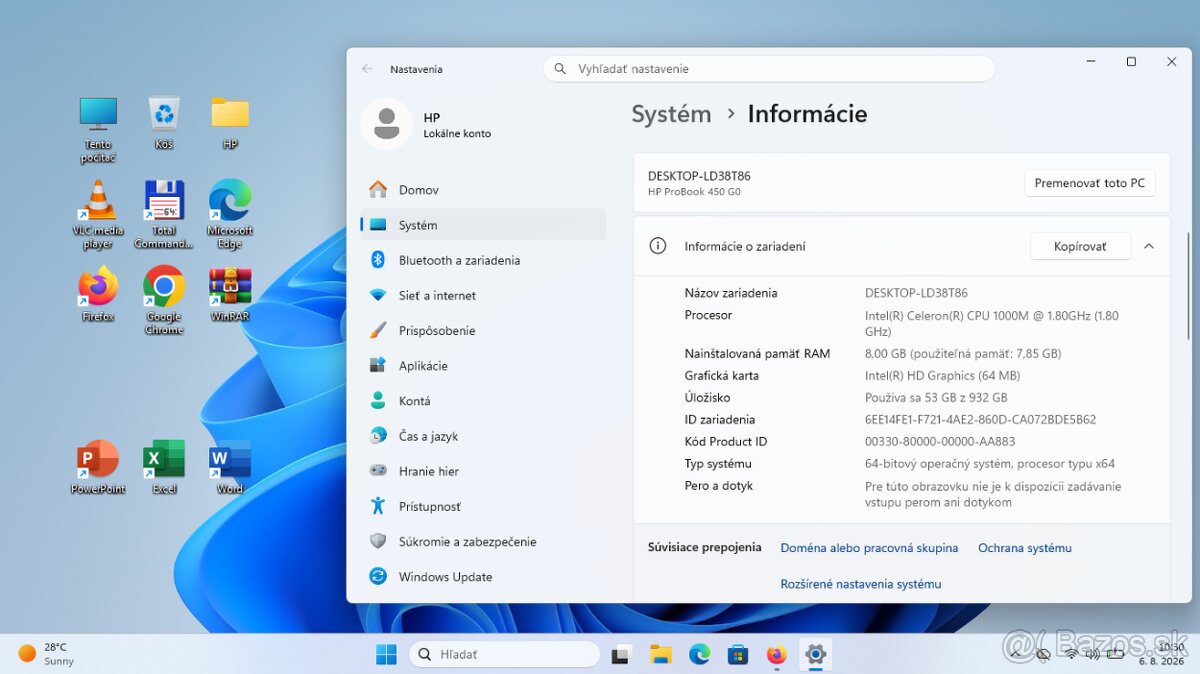Click Premenovať toto PC button
The width and height of the screenshot is (1200, 674).
point(1089,183)
